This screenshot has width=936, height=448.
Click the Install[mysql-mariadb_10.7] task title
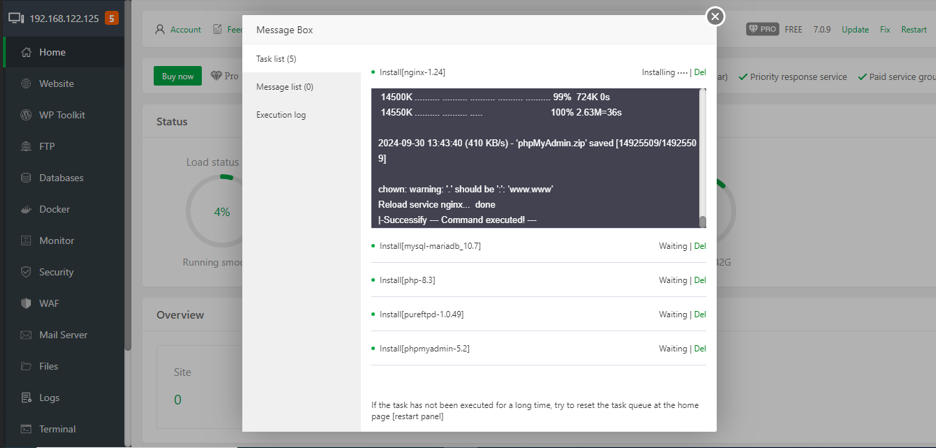pos(430,246)
